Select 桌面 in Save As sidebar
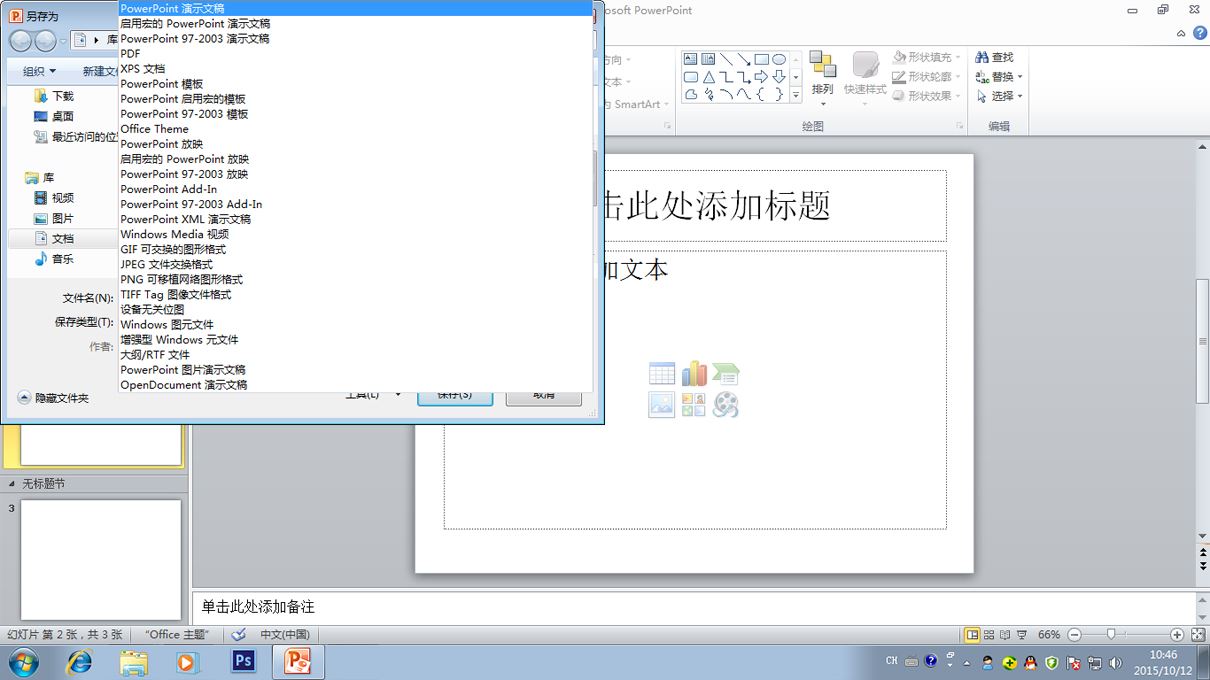1210x680 pixels. click(54, 116)
